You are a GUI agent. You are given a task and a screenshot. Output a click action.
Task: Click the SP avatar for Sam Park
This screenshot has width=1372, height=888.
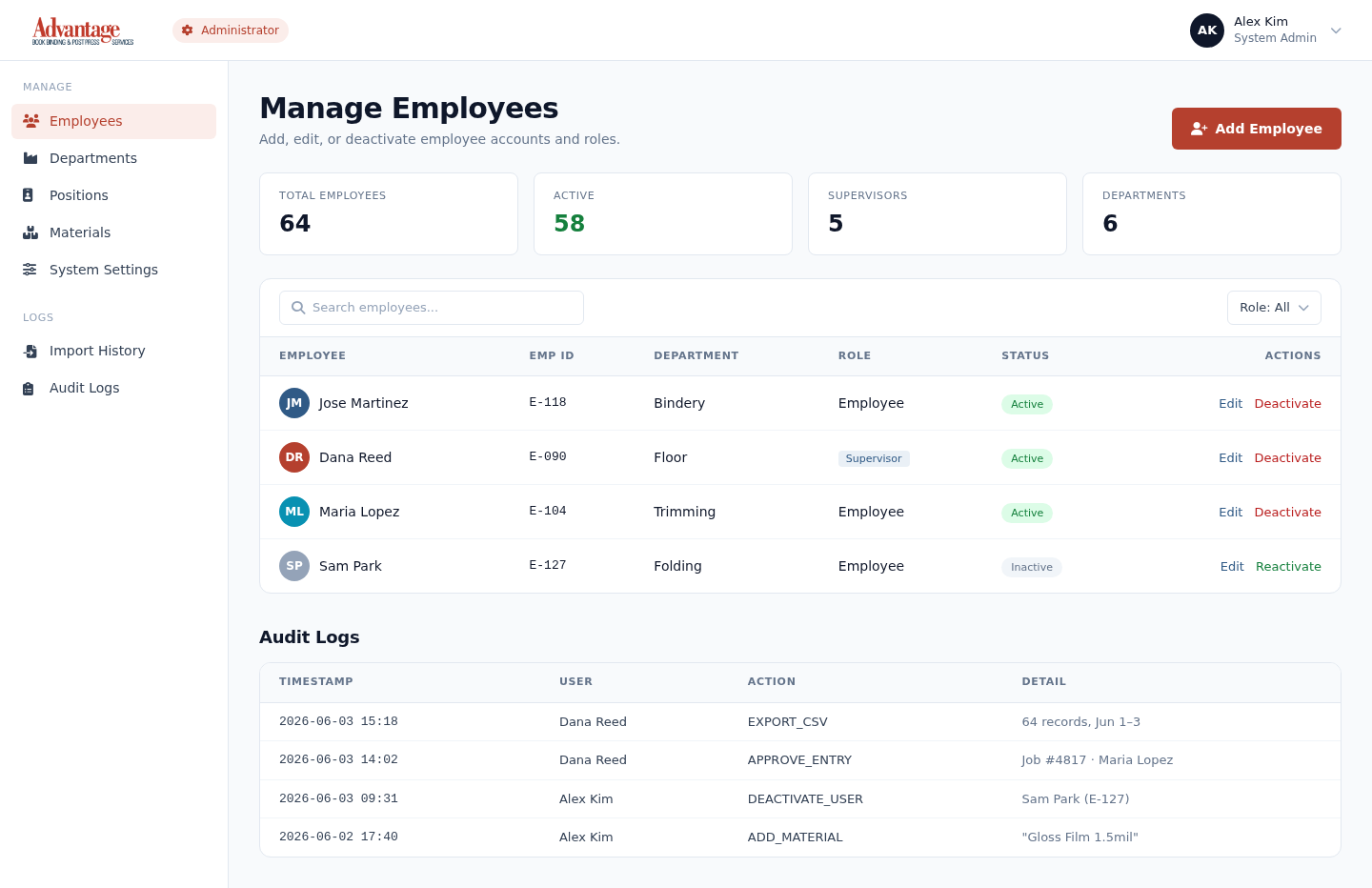pyautogui.click(x=294, y=566)
